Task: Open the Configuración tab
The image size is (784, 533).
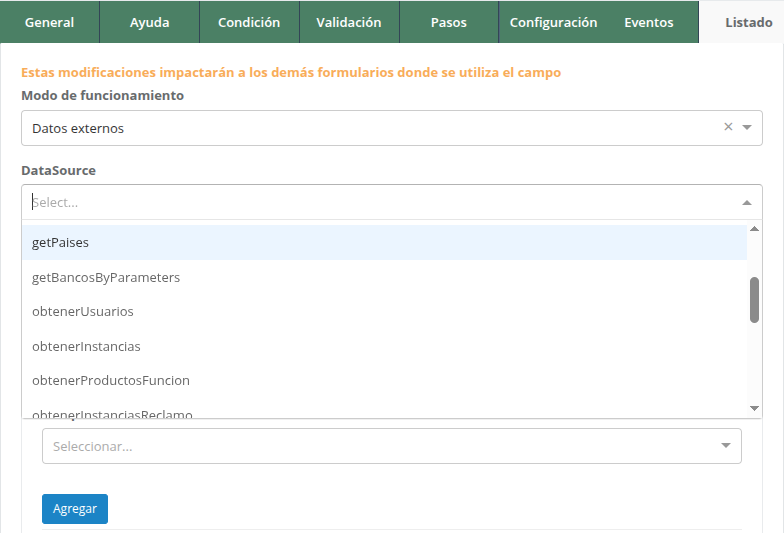Action: (553, 22)
